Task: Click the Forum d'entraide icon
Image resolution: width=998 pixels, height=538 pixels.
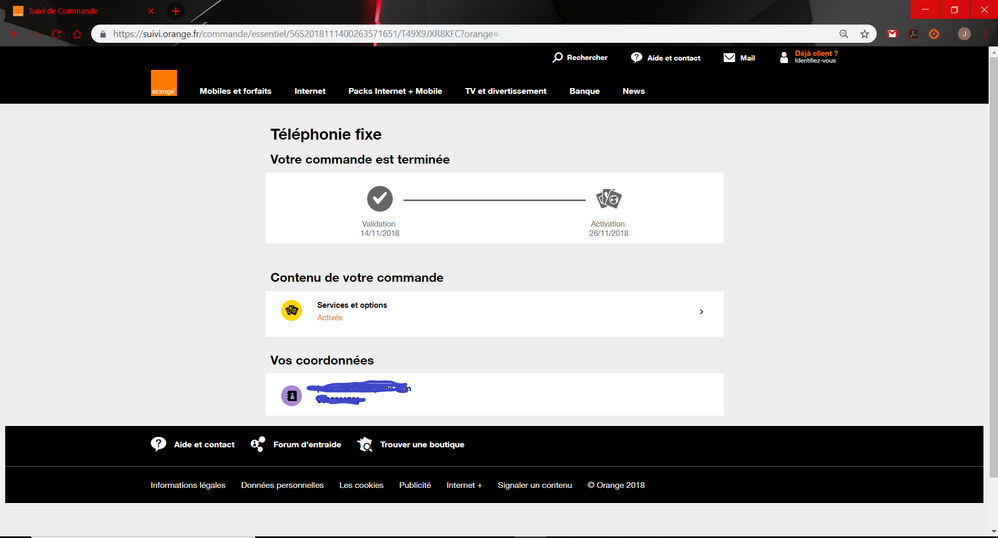Action: 258,444
